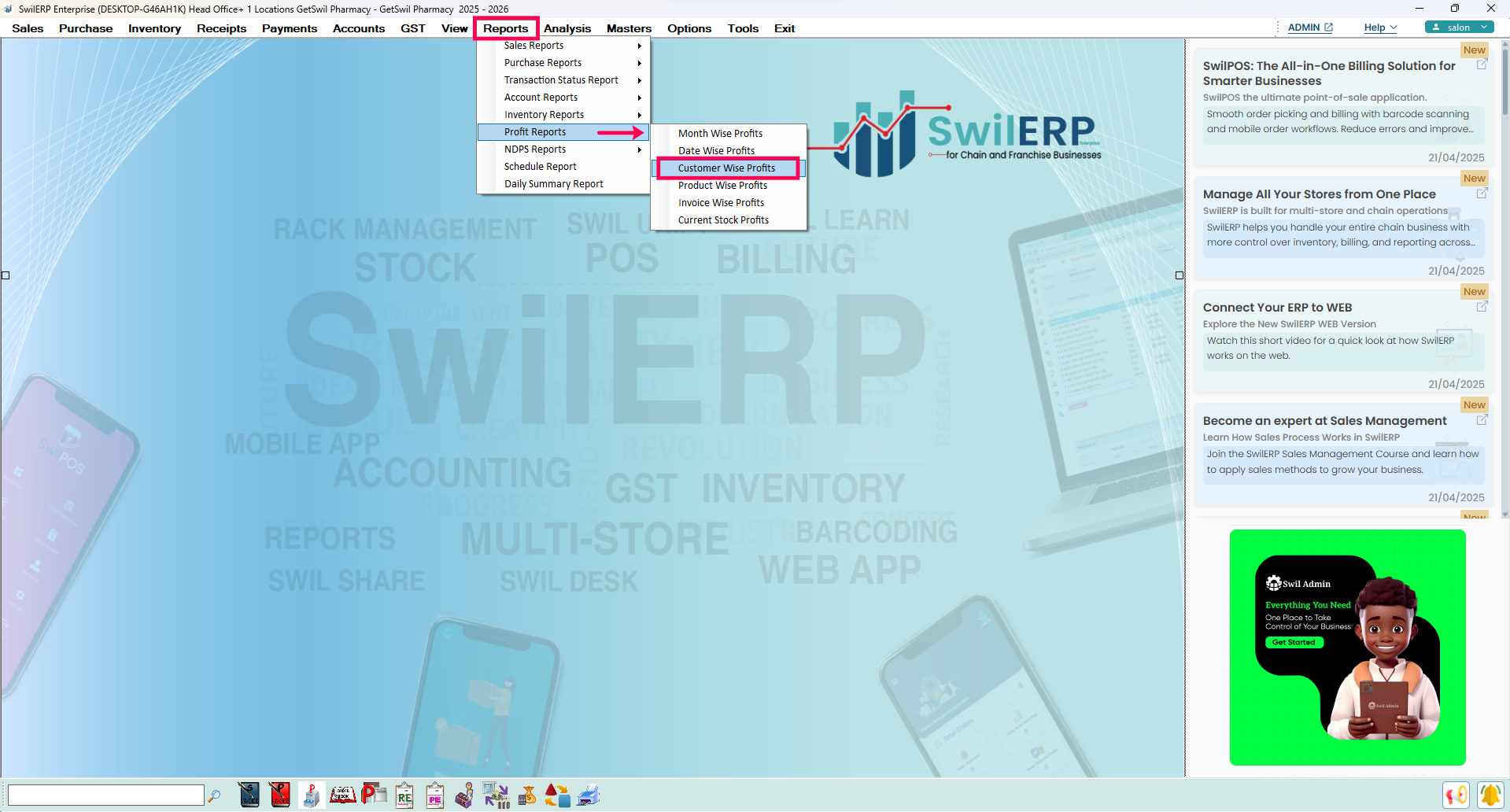Screen dimensions: 1510x812
Task: Expand the NDPS Reports submenu
Action: pyautogui.click(x=563, y=149)
